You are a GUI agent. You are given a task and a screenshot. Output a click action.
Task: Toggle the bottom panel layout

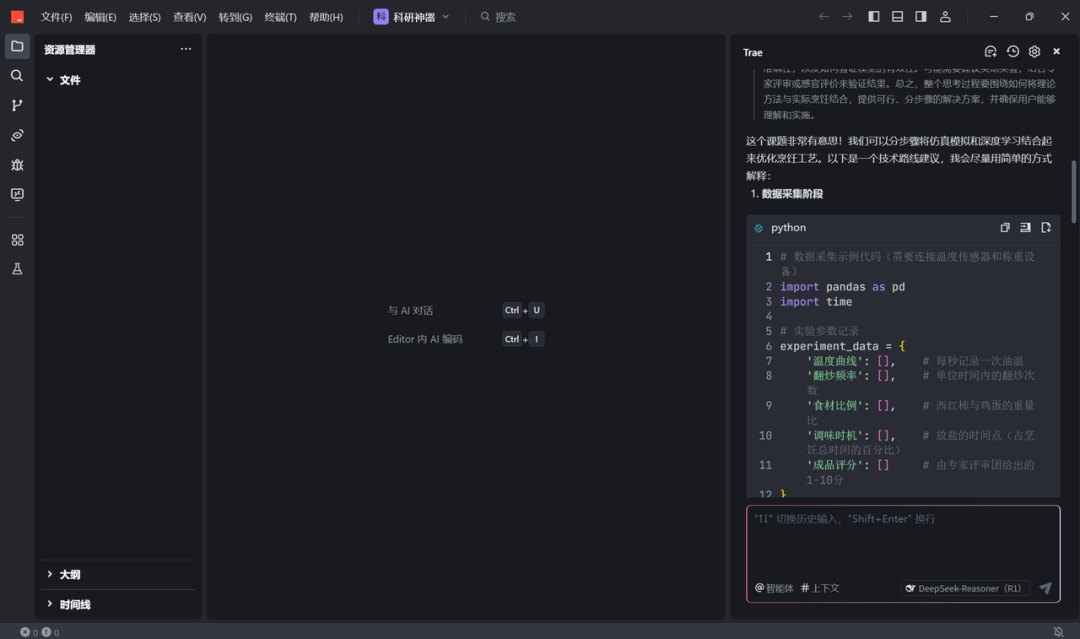pyautogui.click(x=897, y=17)
